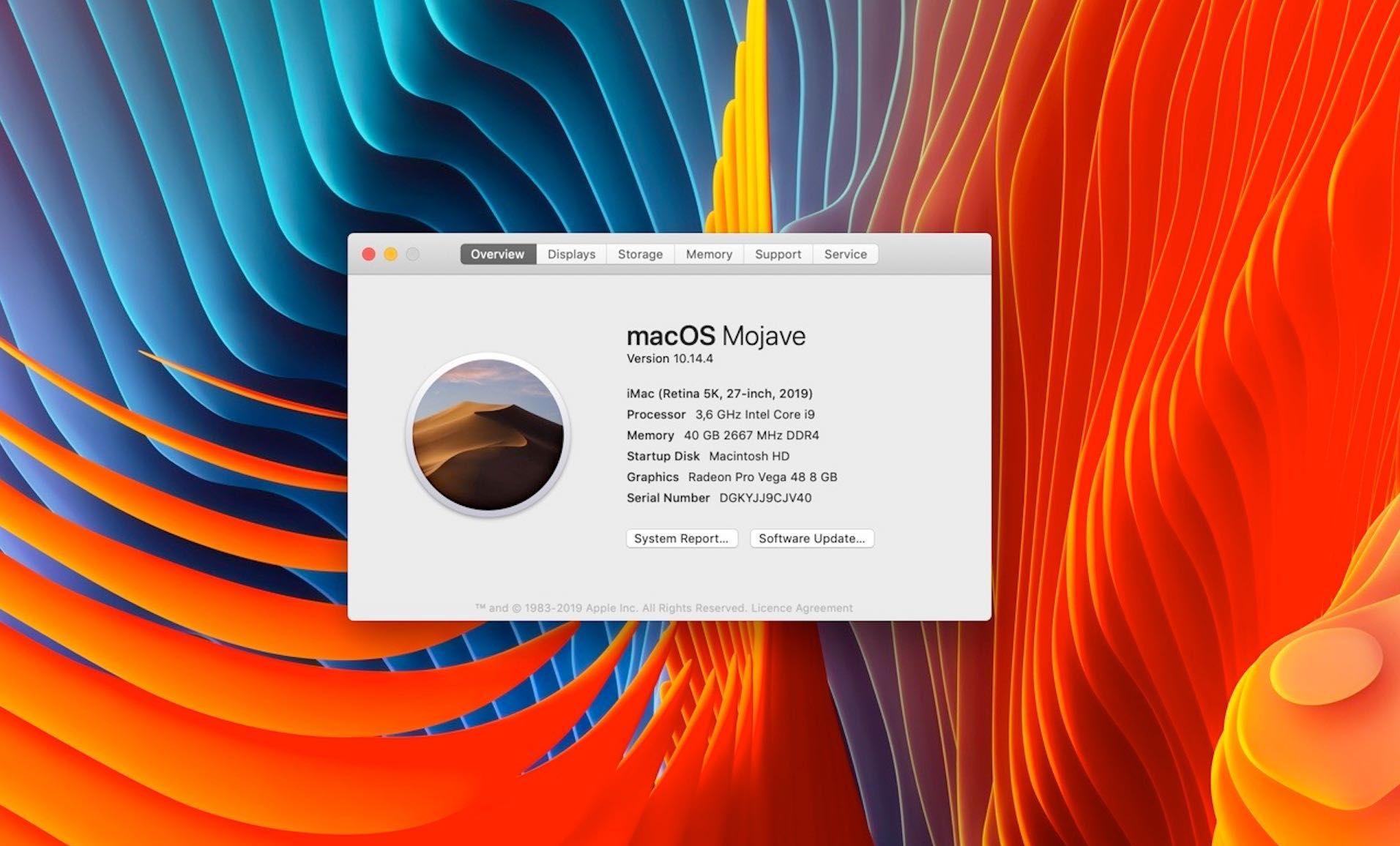1400x846 pixels.
Task: Switch to the Overview tab
Action: (x=498, y=254)
